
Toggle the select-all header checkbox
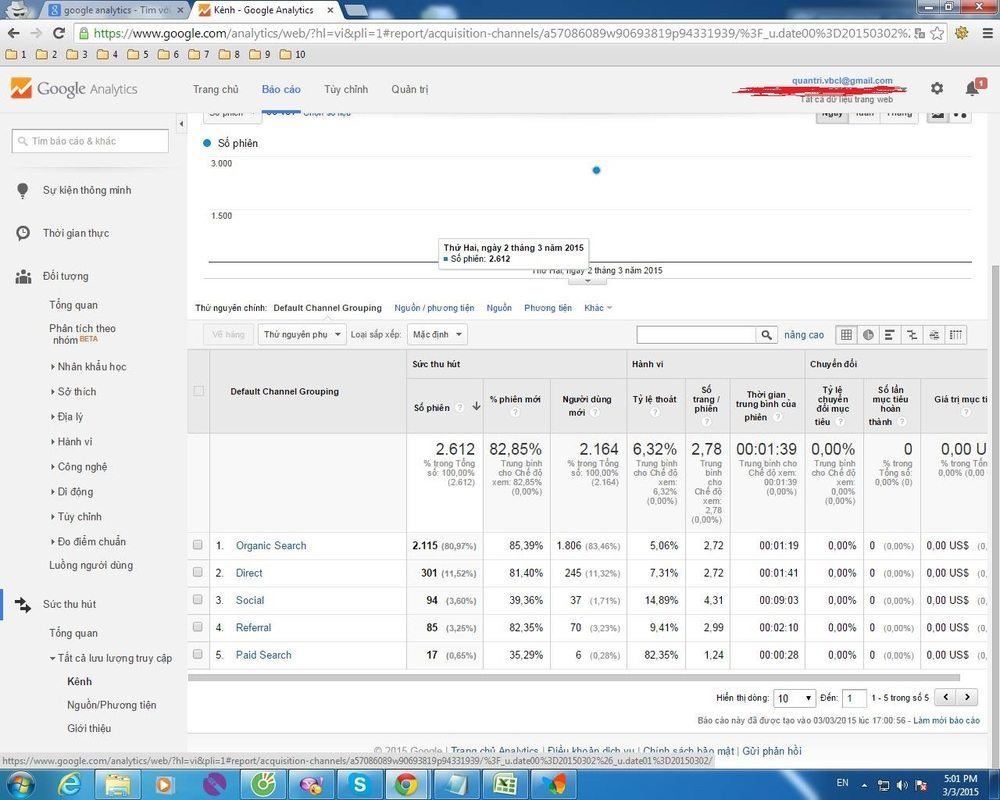pyautogui.click(x=198, y=391)
